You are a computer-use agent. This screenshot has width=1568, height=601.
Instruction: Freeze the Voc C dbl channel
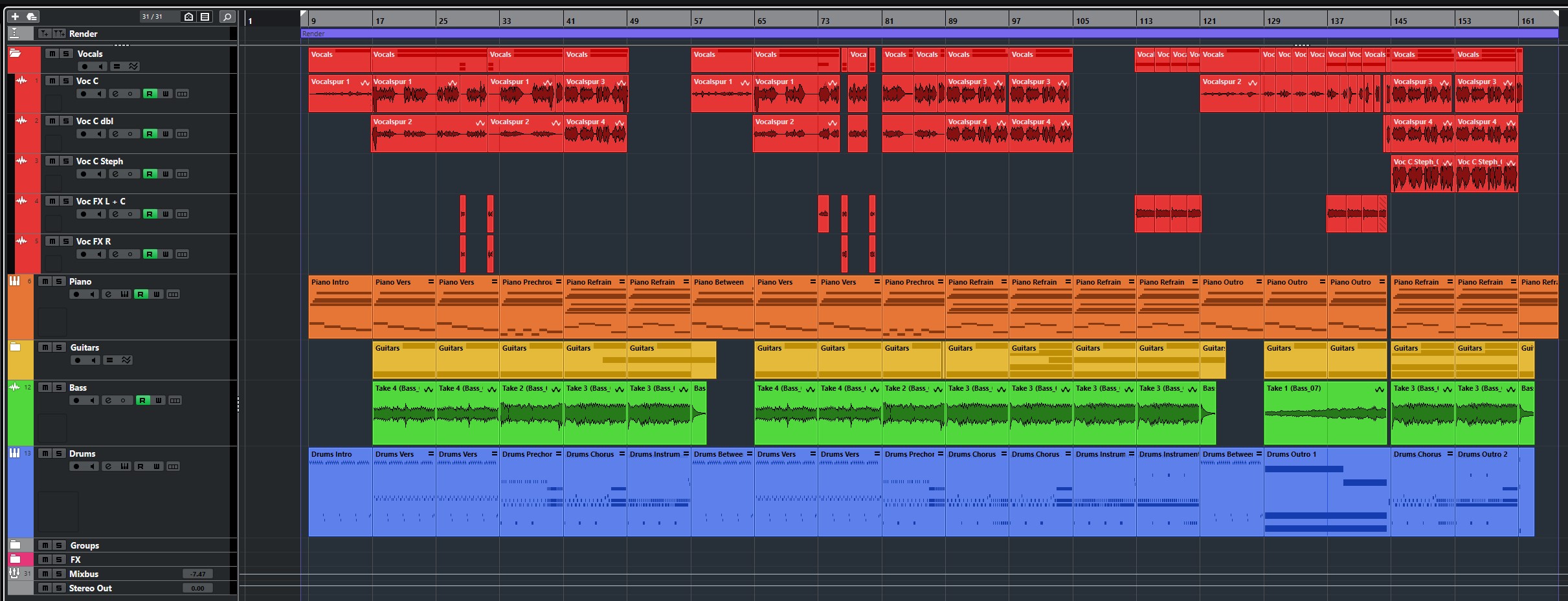click(130, 134)
